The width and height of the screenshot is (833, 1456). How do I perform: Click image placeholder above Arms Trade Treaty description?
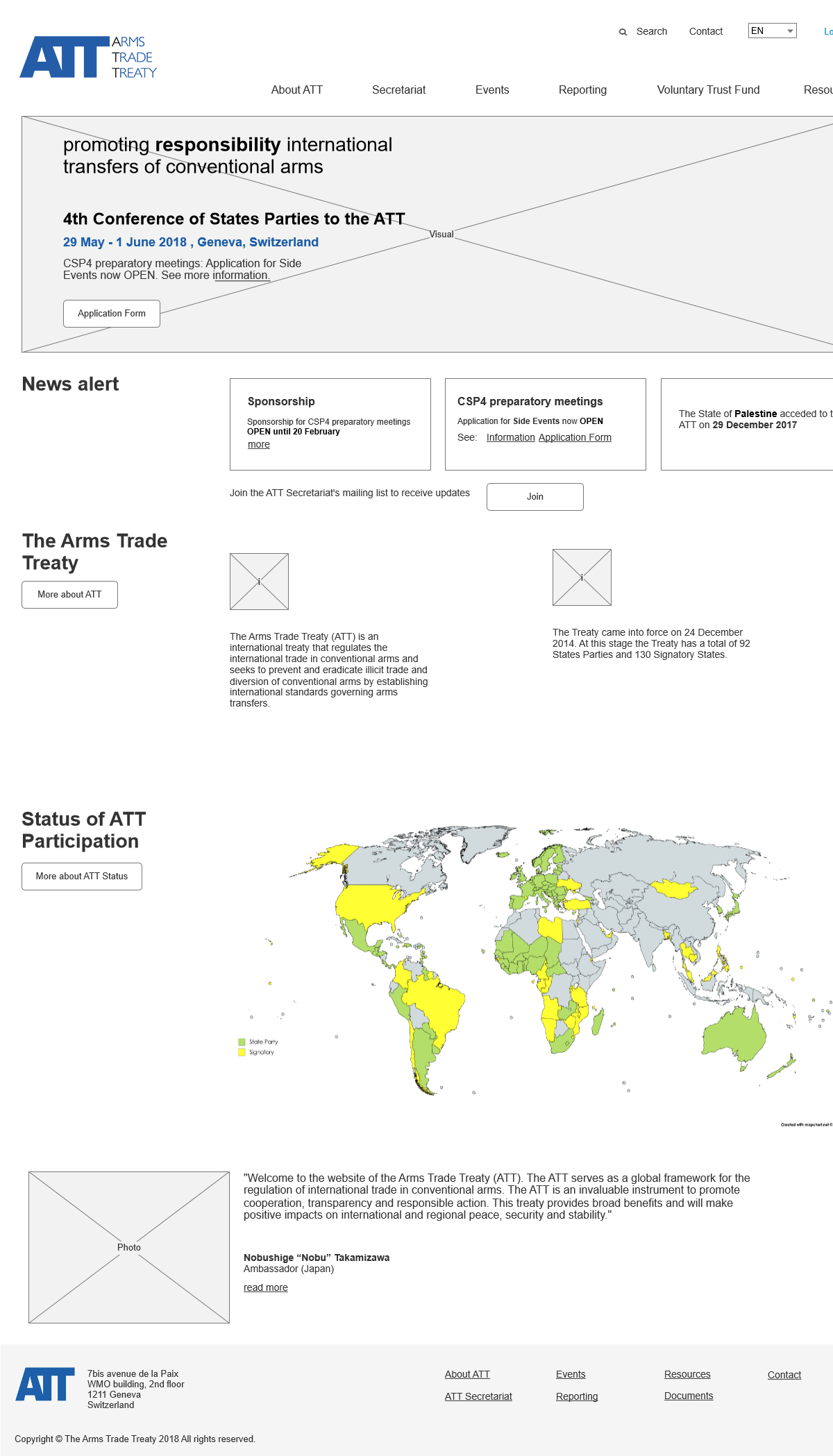(259, 582)
